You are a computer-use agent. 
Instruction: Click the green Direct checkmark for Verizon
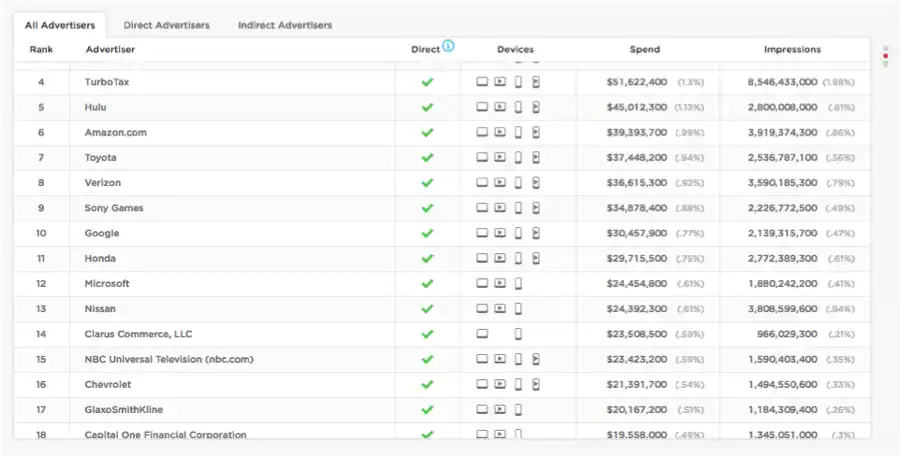[427, 183]
